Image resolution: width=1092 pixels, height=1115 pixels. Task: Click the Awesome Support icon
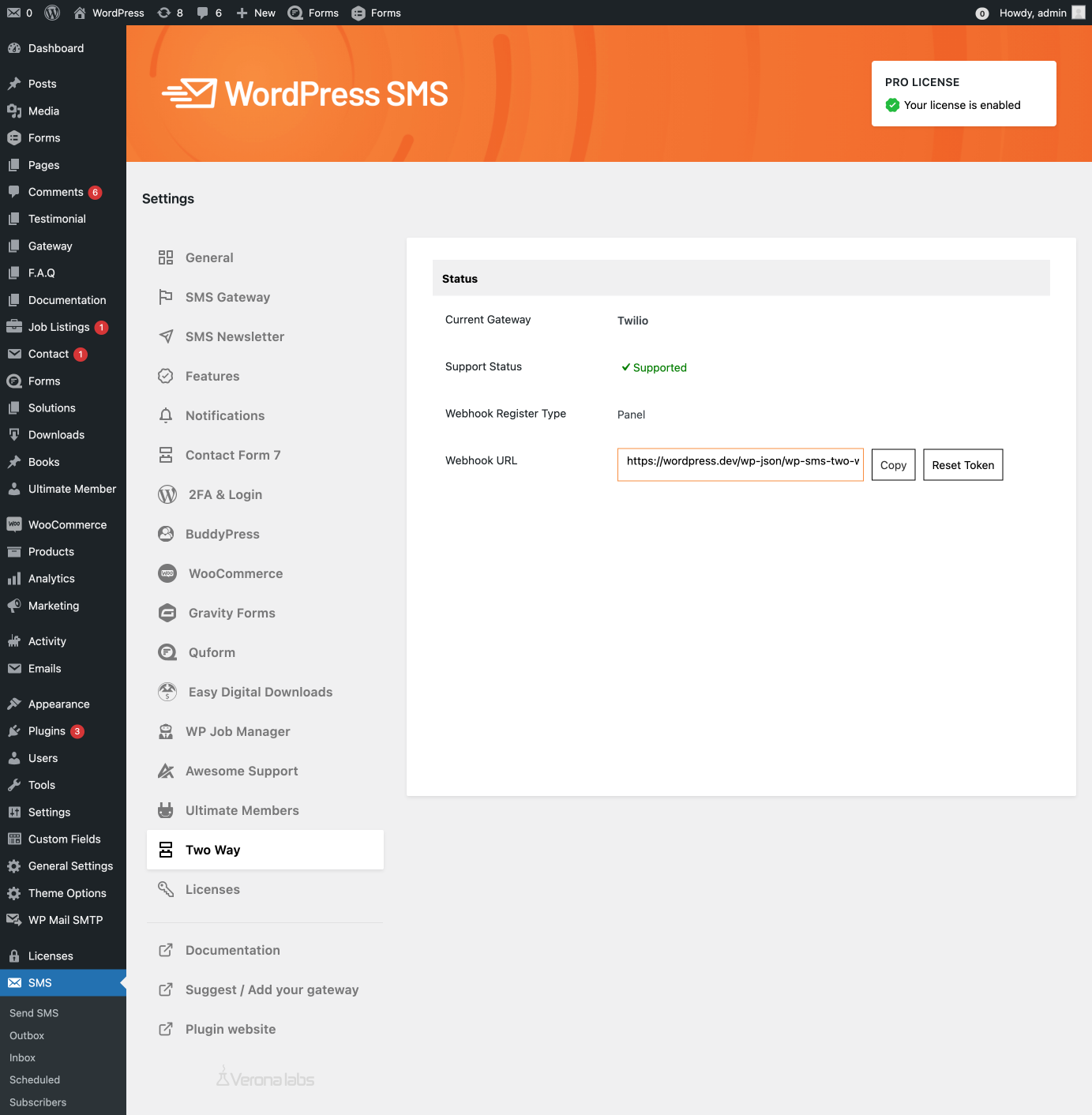166,771
